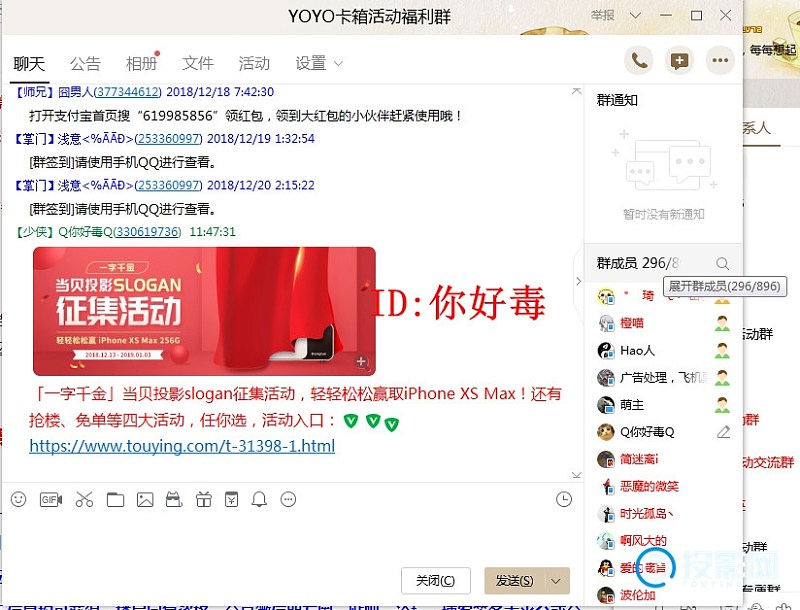This screenshot has height=610, width=800.
Task: Send a file with the folder icon
Action: click(x=115, y=500)
